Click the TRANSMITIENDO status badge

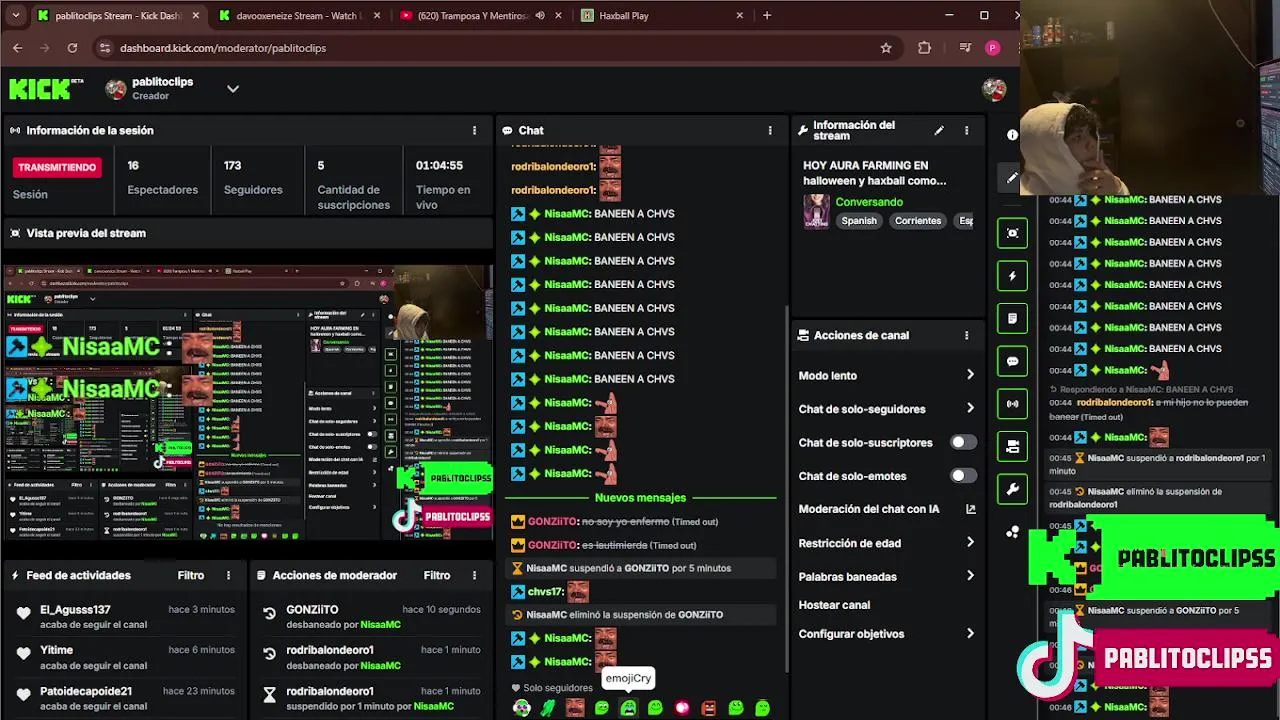(57, 168)
